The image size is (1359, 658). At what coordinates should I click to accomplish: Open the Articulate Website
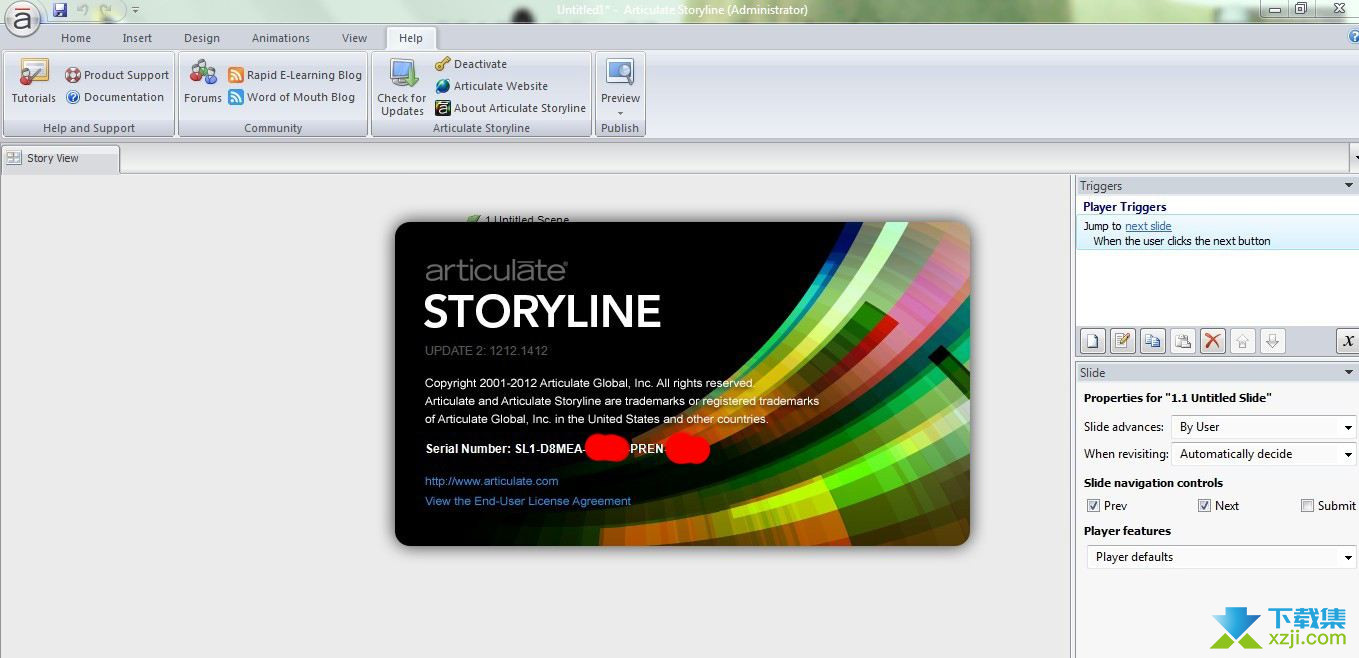point(491,86)
